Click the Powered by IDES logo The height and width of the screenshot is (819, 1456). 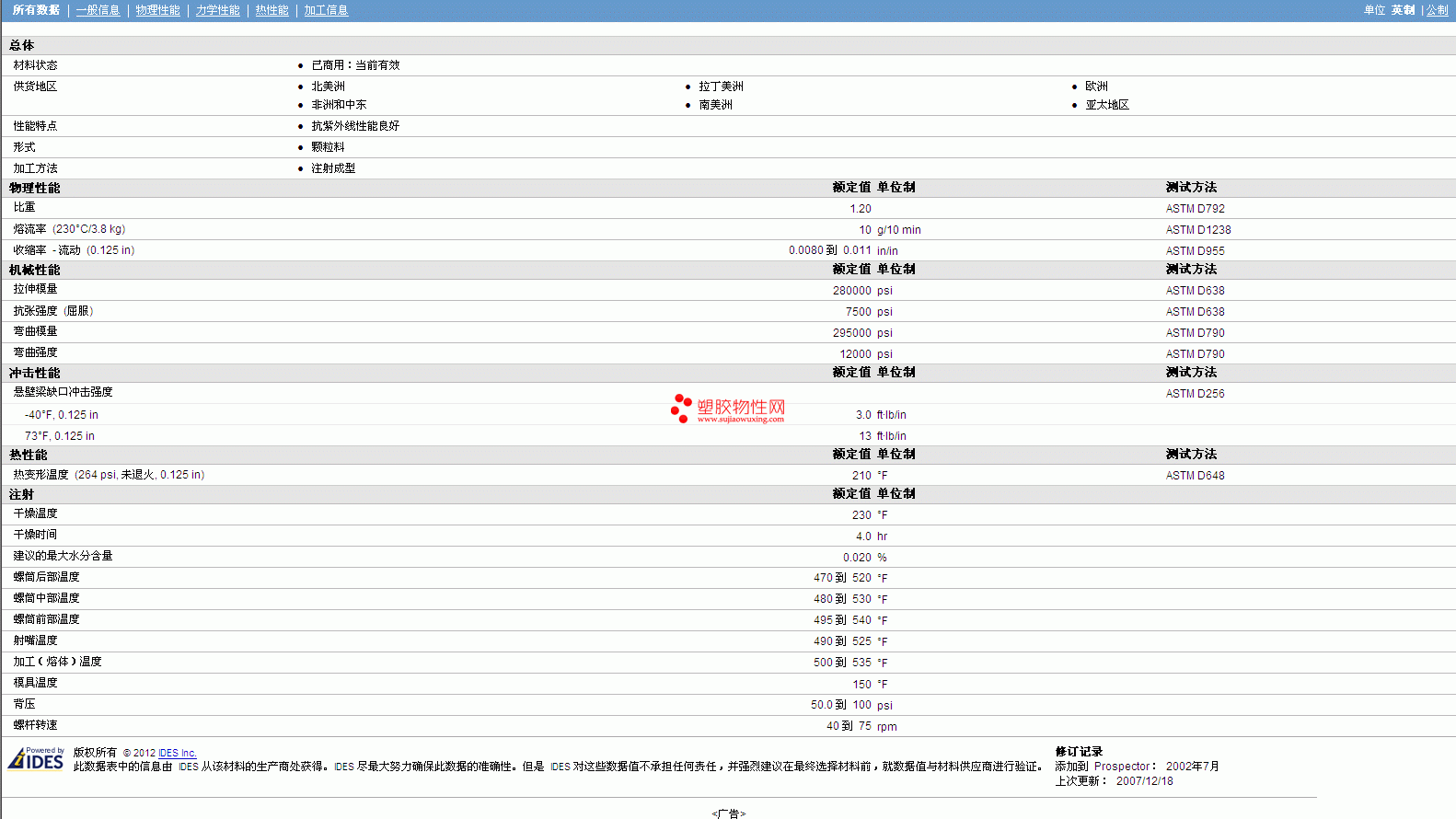[36, 757]
